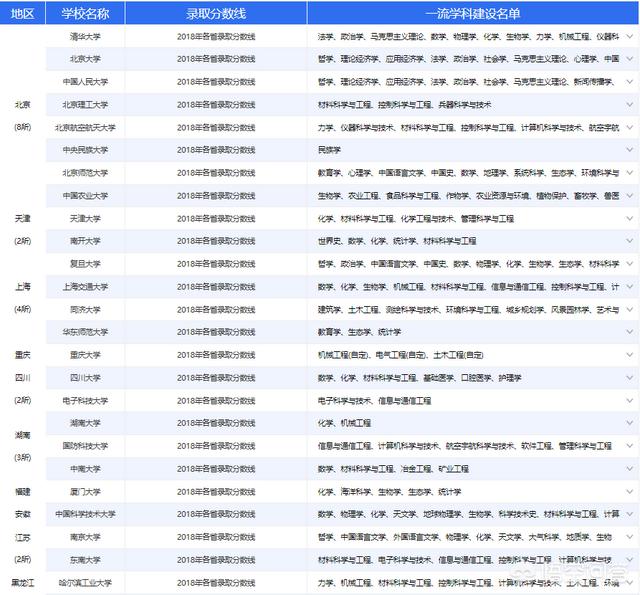Expand the 中南大学 row chevron
Viewport: 640px width, 595px height.
[x=629, y=468]
